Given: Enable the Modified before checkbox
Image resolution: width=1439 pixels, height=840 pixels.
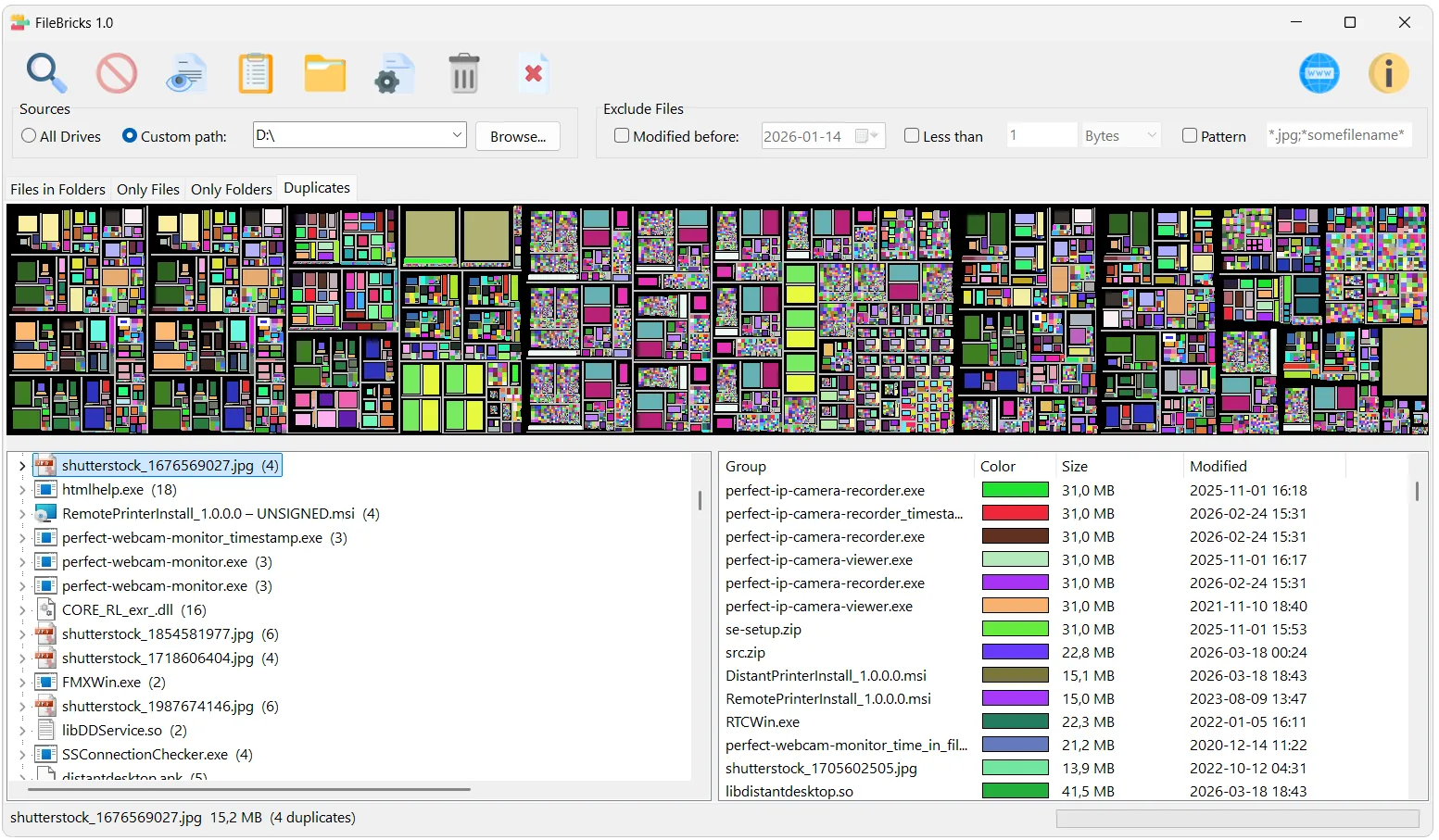Looking at the screenshot, I should coord(622,136).
